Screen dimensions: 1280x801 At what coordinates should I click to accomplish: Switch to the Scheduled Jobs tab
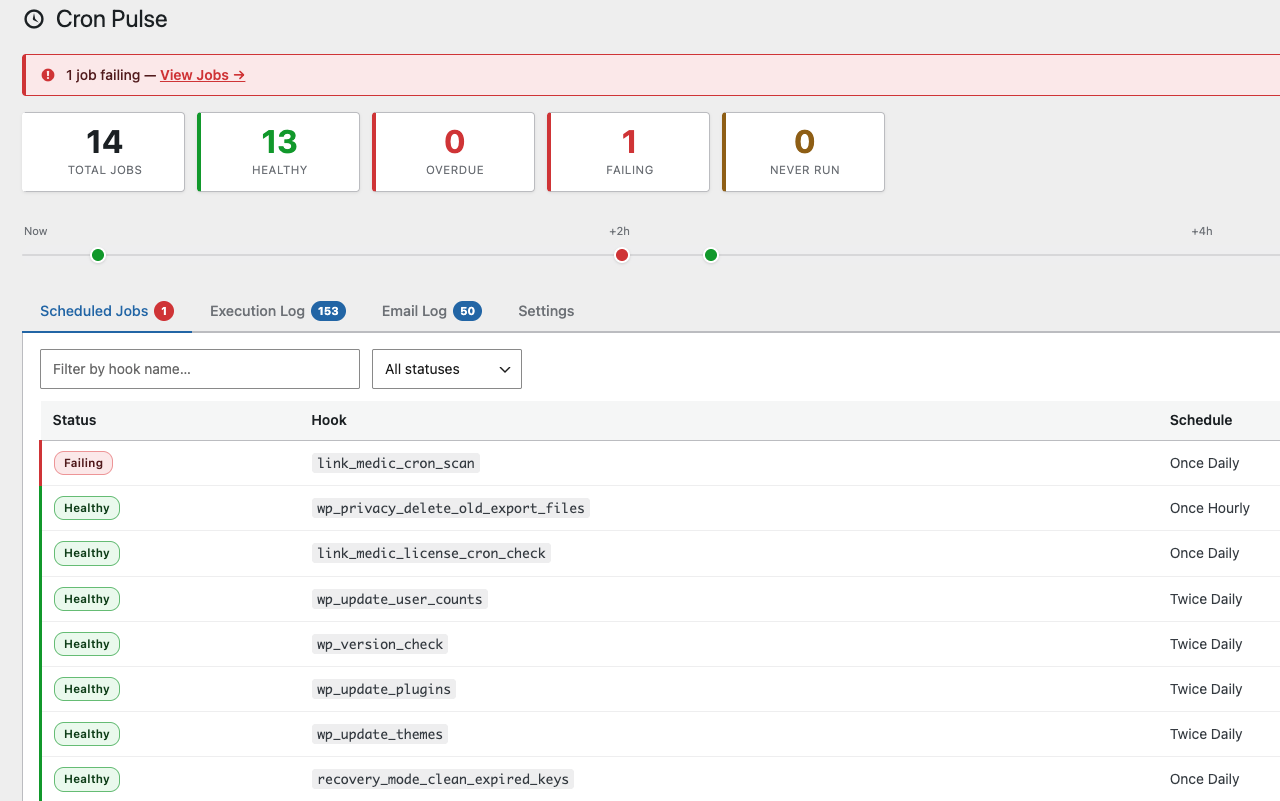click(107, 311)
